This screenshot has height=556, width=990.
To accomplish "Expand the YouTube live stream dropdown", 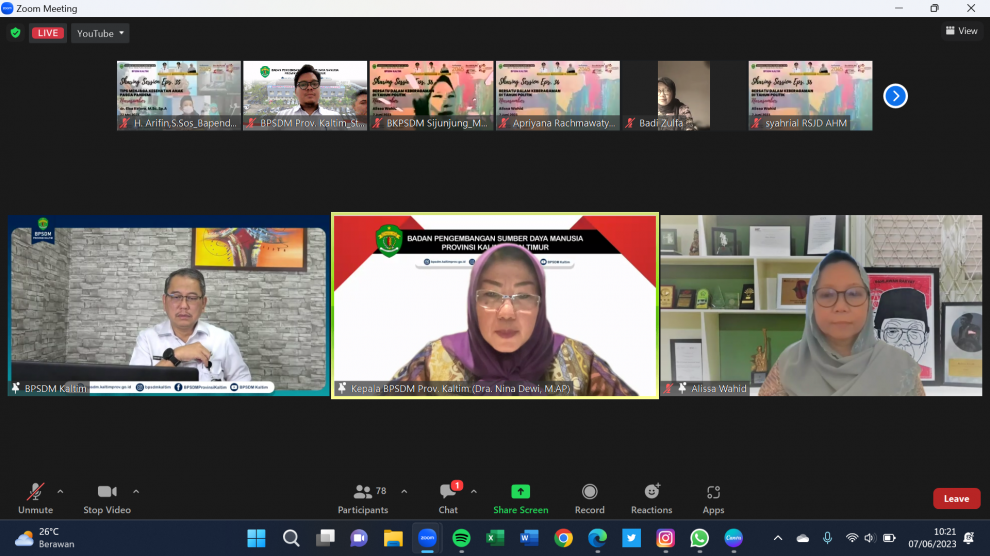I will tap(101, 33).
